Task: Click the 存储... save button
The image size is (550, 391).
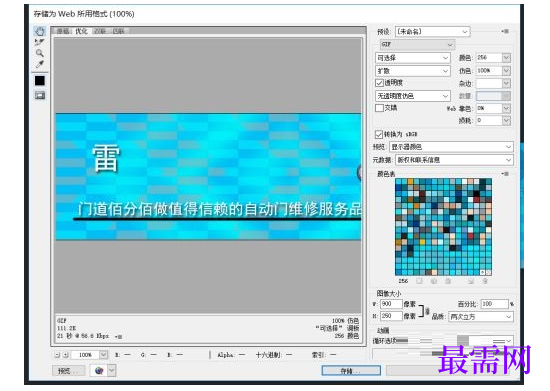Action: [351, 371]
